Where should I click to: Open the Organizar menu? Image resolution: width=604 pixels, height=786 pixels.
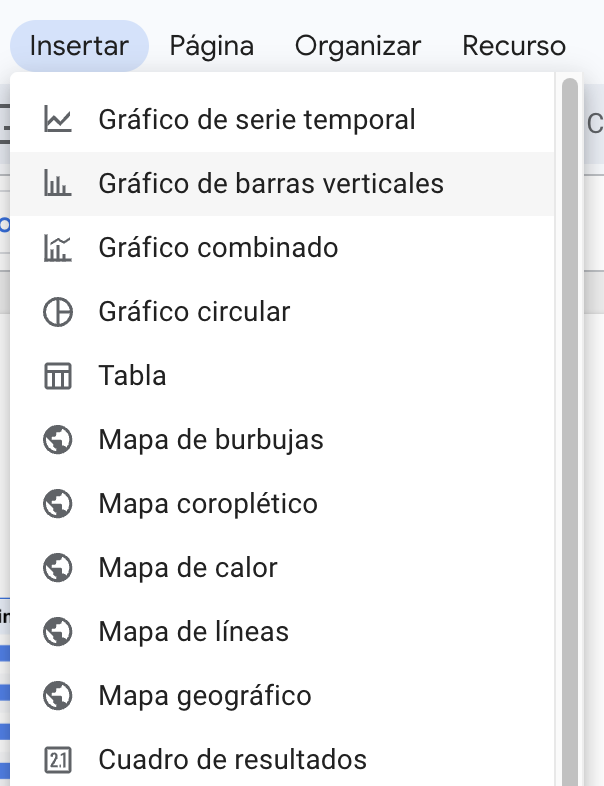pyautogui.click(x=358, y=46)
